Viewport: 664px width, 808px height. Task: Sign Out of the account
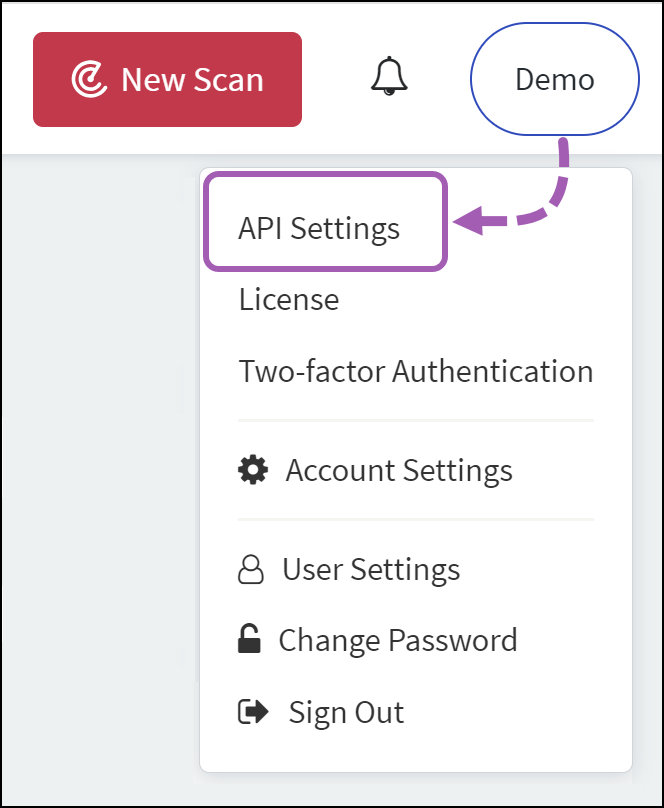click(346, 713)
